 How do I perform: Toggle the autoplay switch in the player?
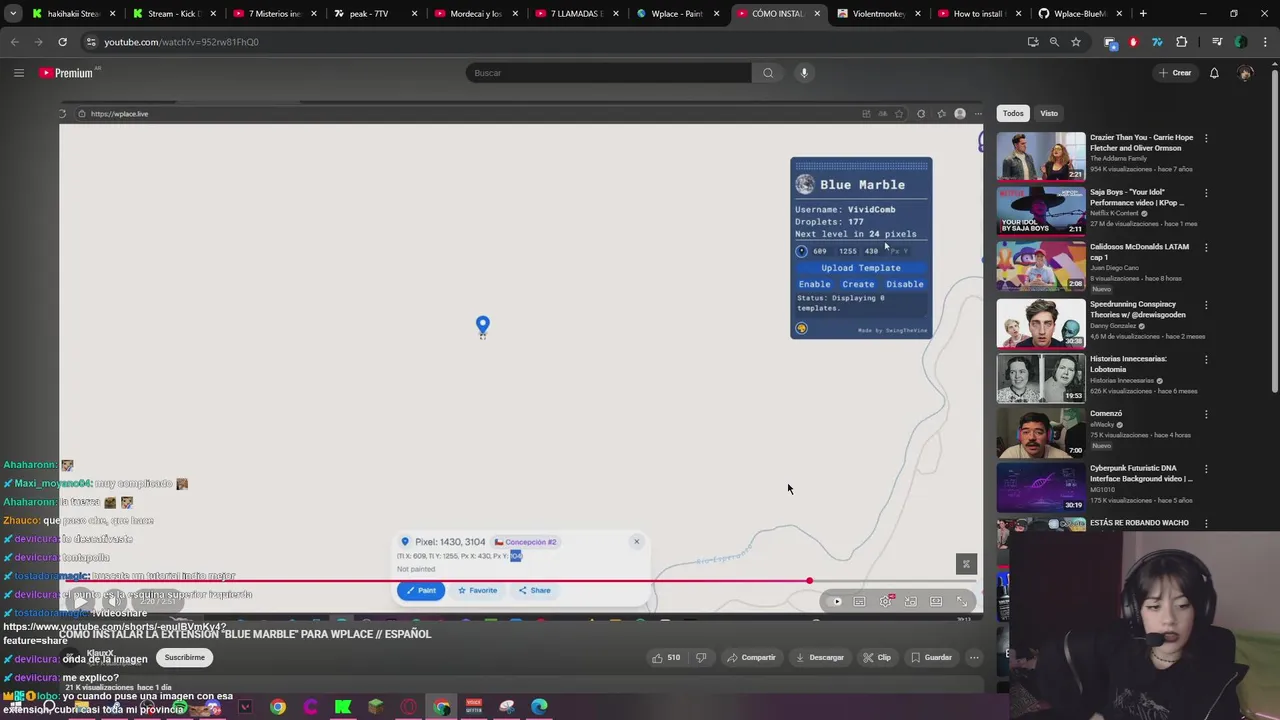(834, 601)
